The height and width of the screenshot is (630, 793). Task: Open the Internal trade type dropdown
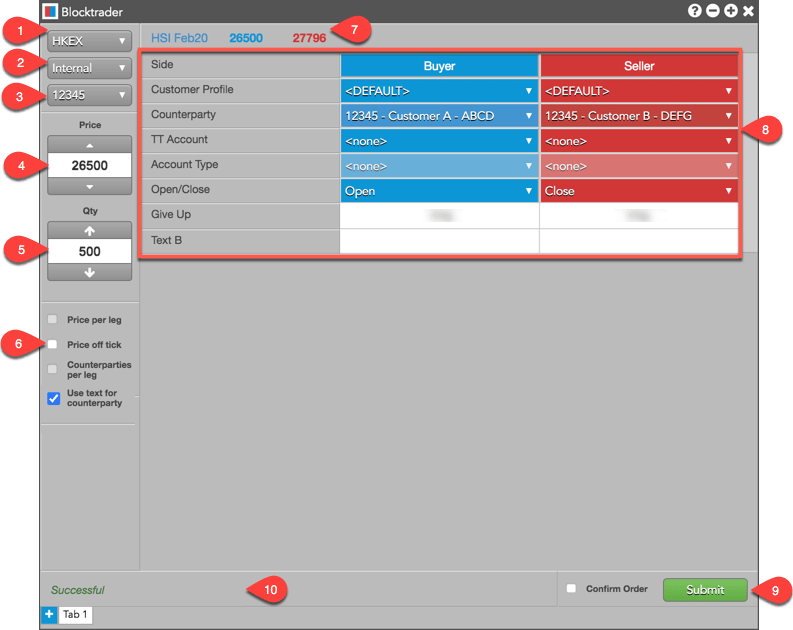coord(90,68)
